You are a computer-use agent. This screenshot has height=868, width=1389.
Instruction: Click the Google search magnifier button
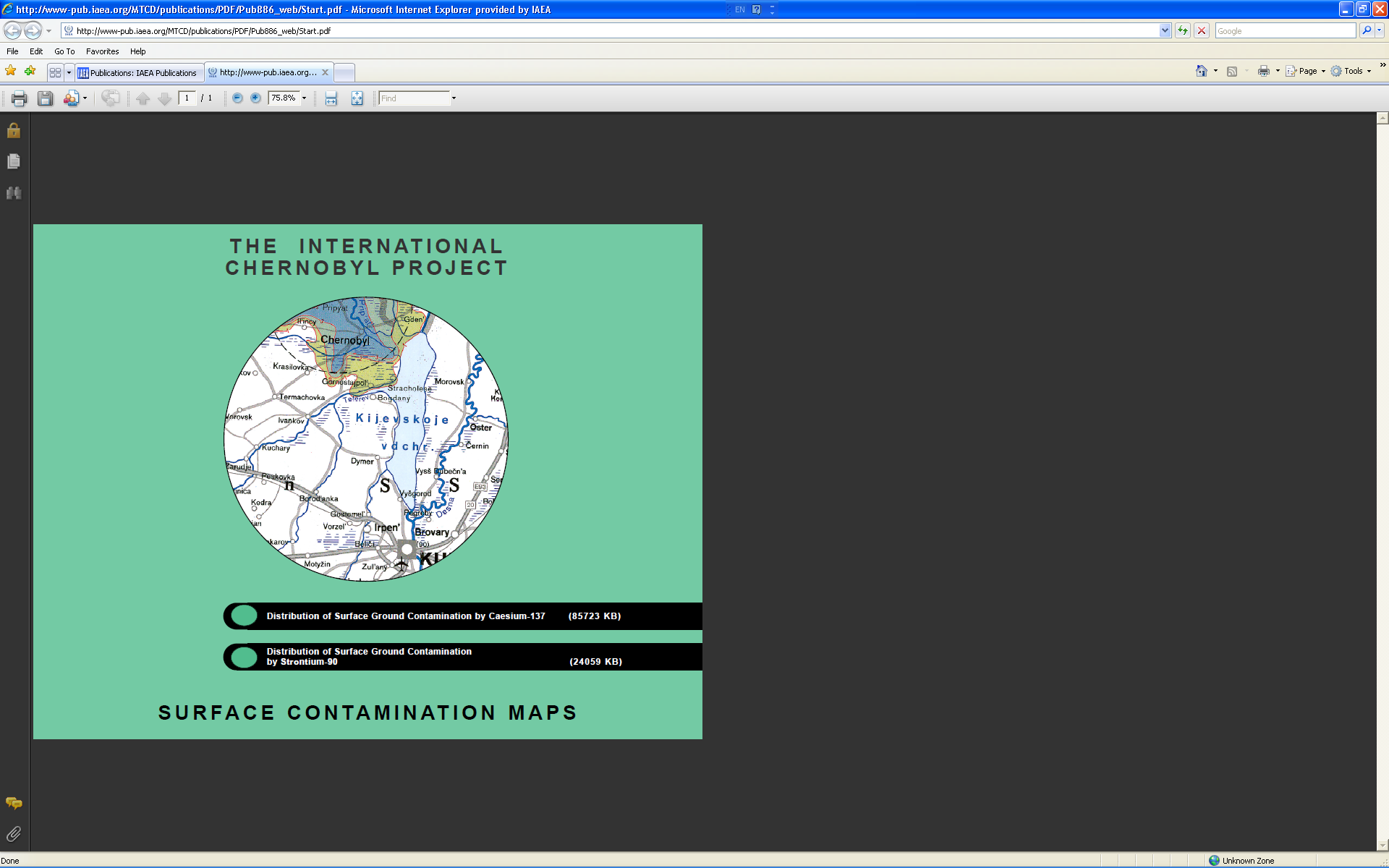1367,30
